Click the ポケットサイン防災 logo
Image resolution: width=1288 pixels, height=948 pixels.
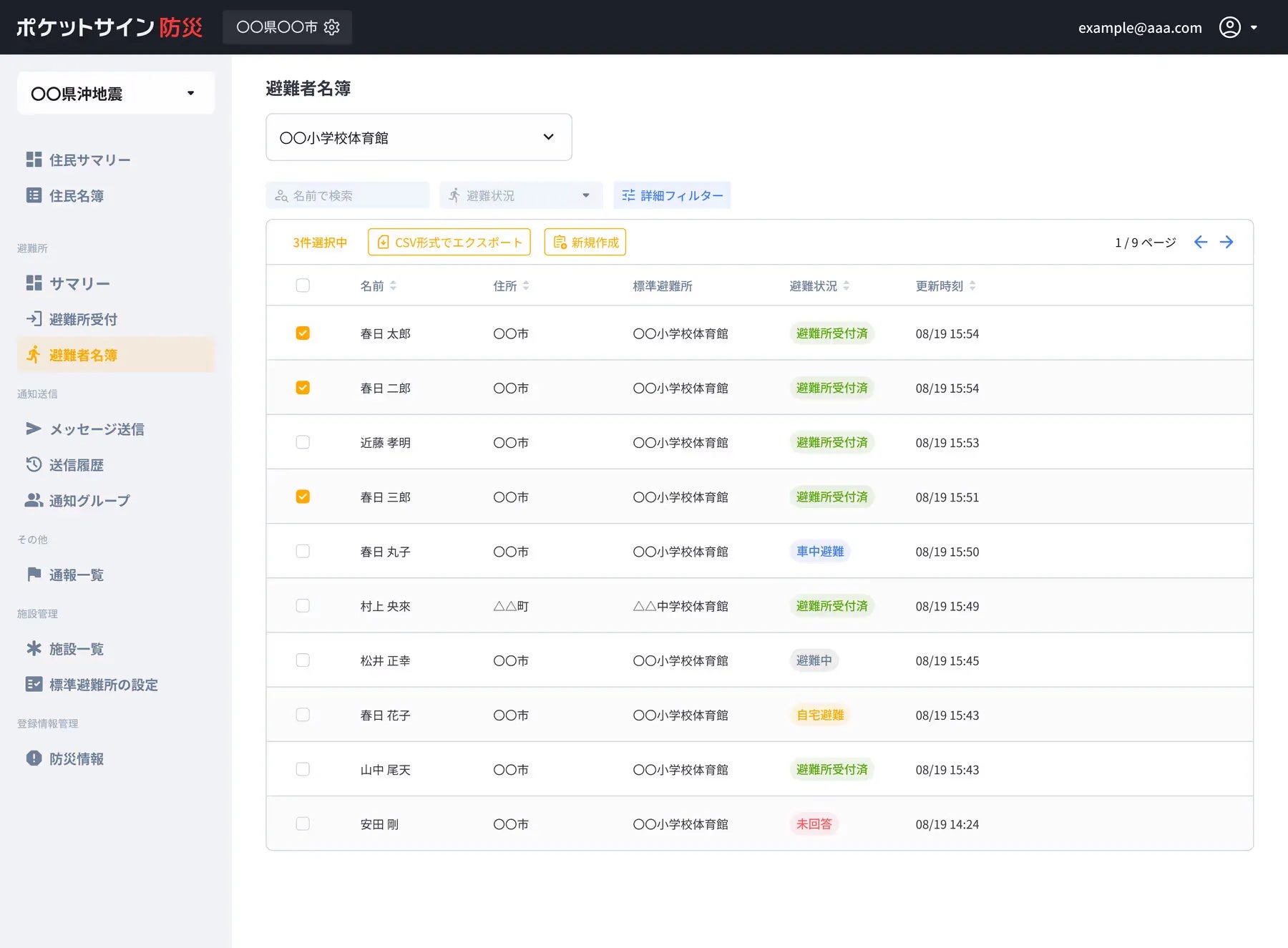[x=109, y=27]
